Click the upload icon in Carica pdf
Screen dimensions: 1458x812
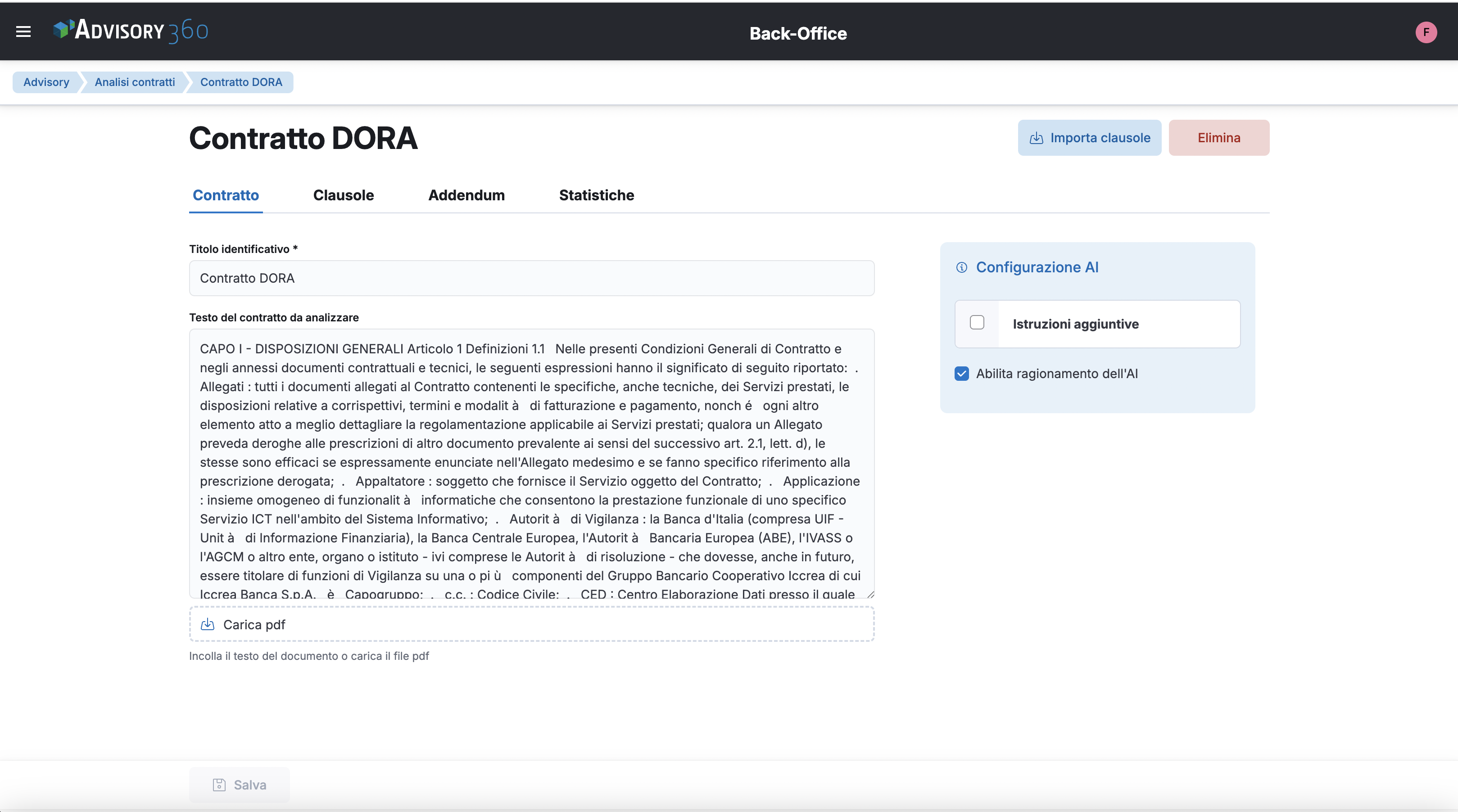pos(208,624)
